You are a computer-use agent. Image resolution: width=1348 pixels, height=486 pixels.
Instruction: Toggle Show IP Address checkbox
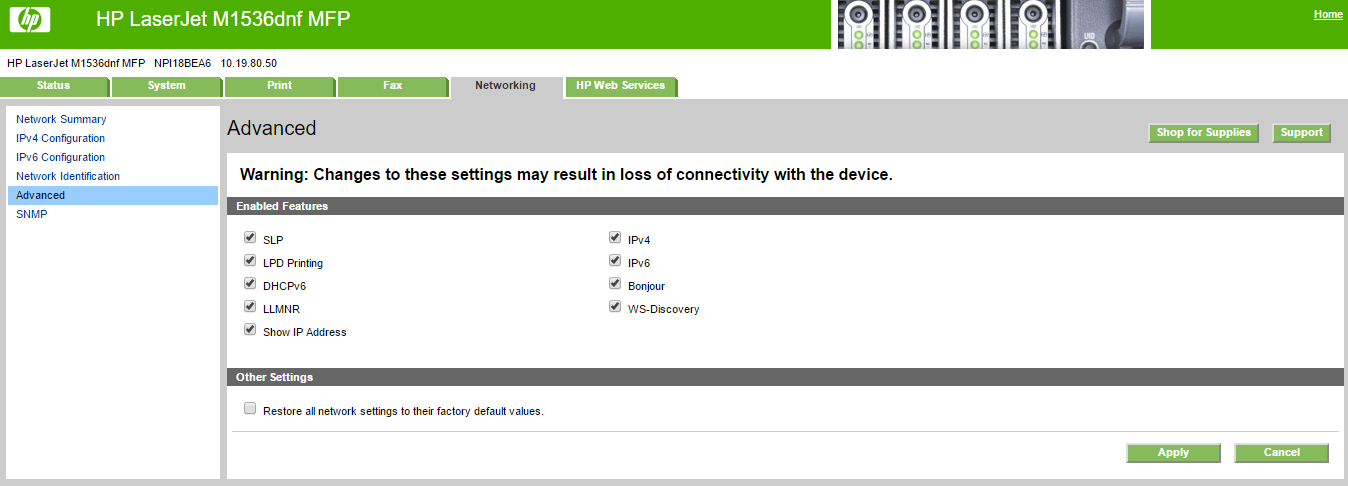(250, 330)
